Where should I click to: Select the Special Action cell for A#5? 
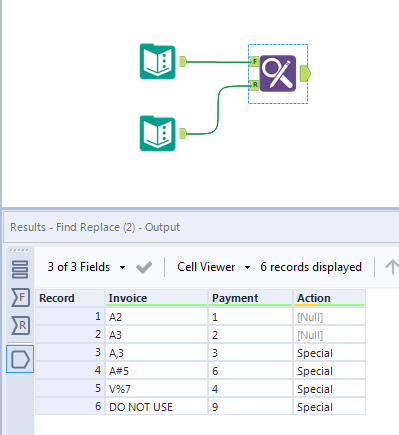click(x=329, y=371)
